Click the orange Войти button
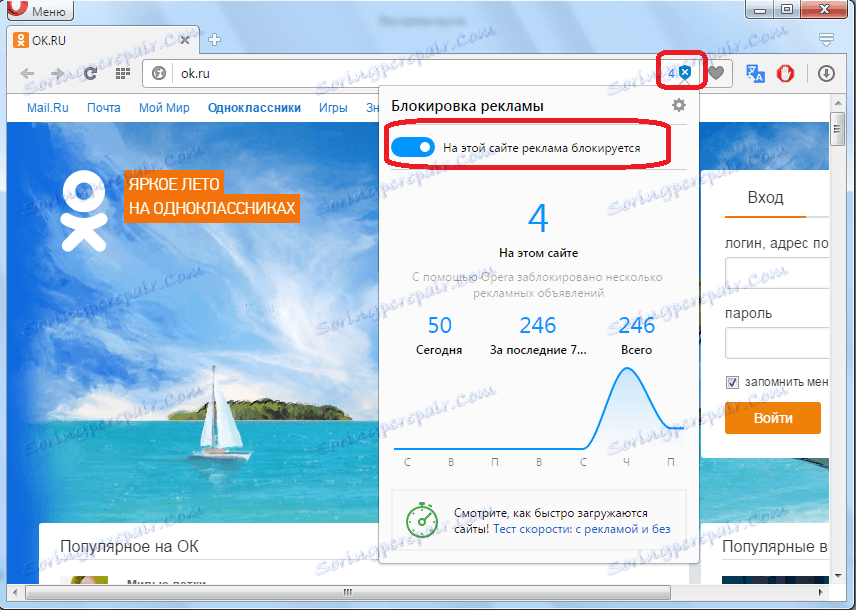The width and height of the screenshot is (856, 610). point(773,418)
